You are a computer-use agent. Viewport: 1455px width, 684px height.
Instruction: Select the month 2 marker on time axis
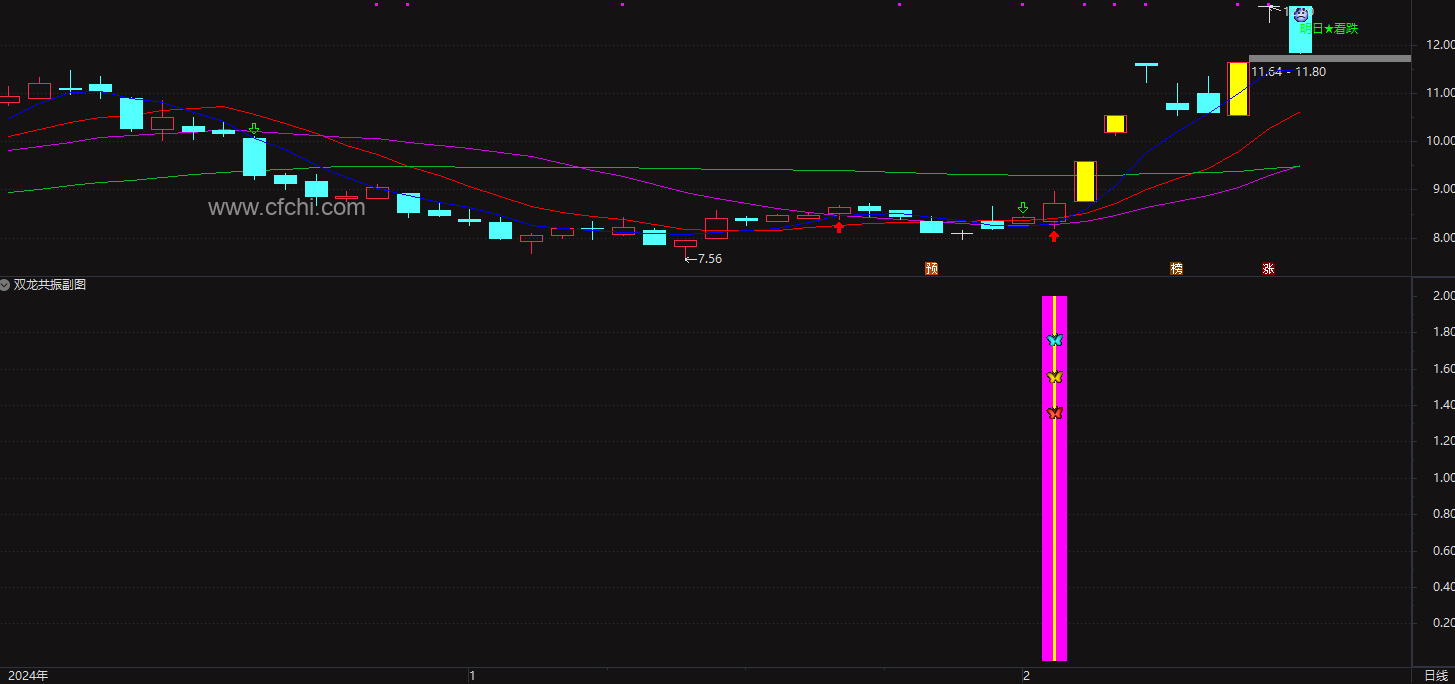(x=1026, y=676)
